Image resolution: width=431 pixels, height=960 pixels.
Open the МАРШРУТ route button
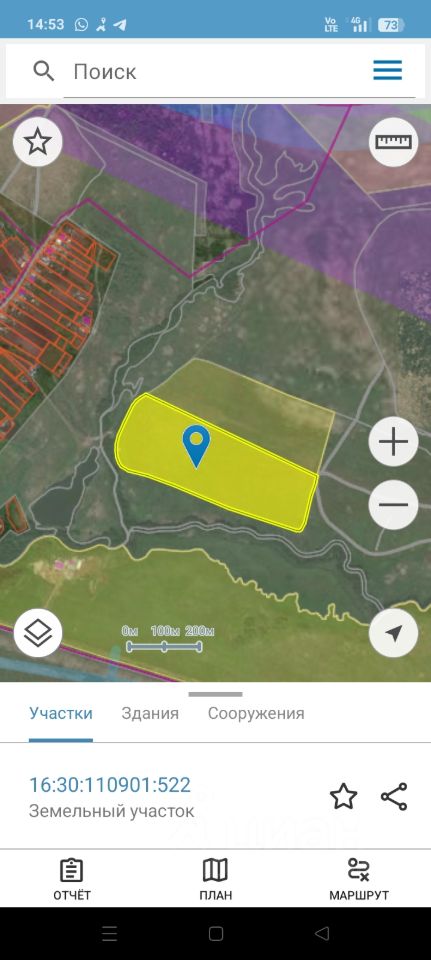coord(359,879)
